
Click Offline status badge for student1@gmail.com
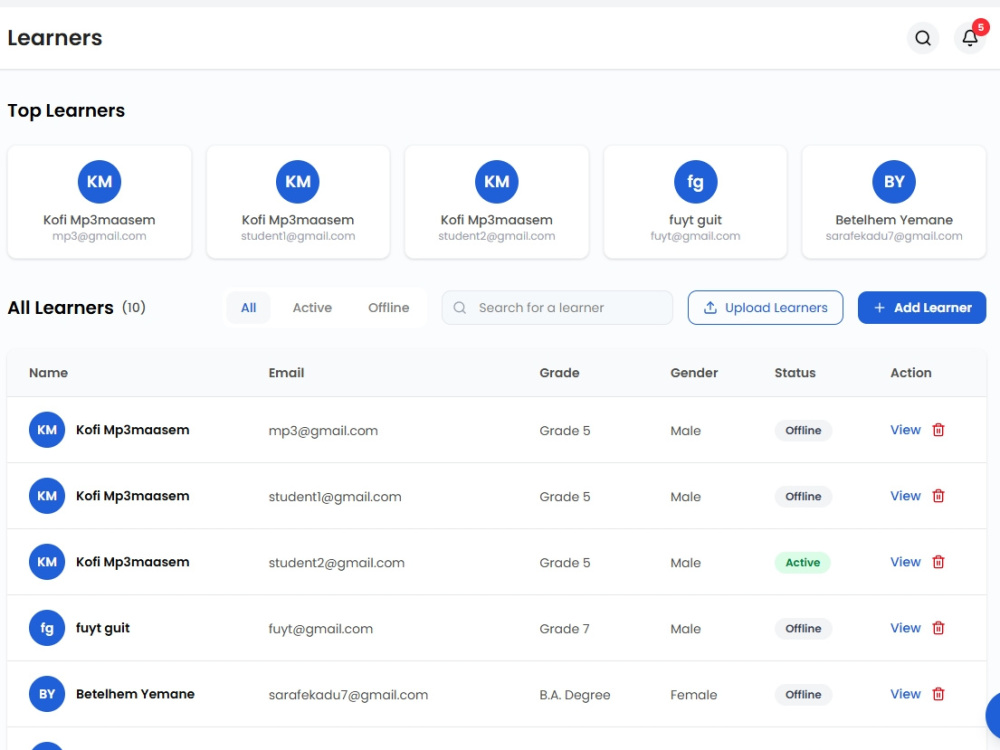coord(803,496)
